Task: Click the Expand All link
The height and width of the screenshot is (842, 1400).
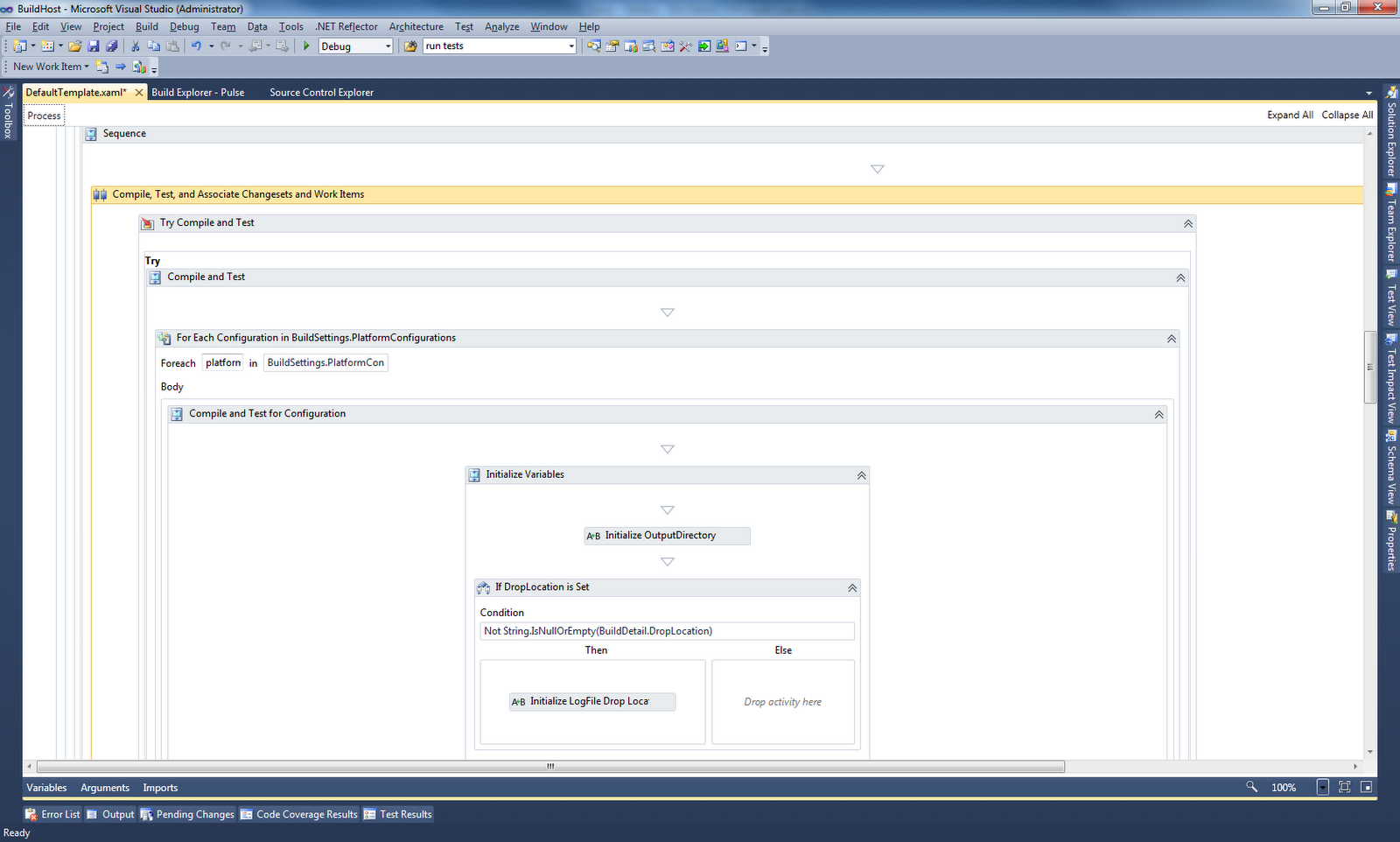Action: point(1290,115)
